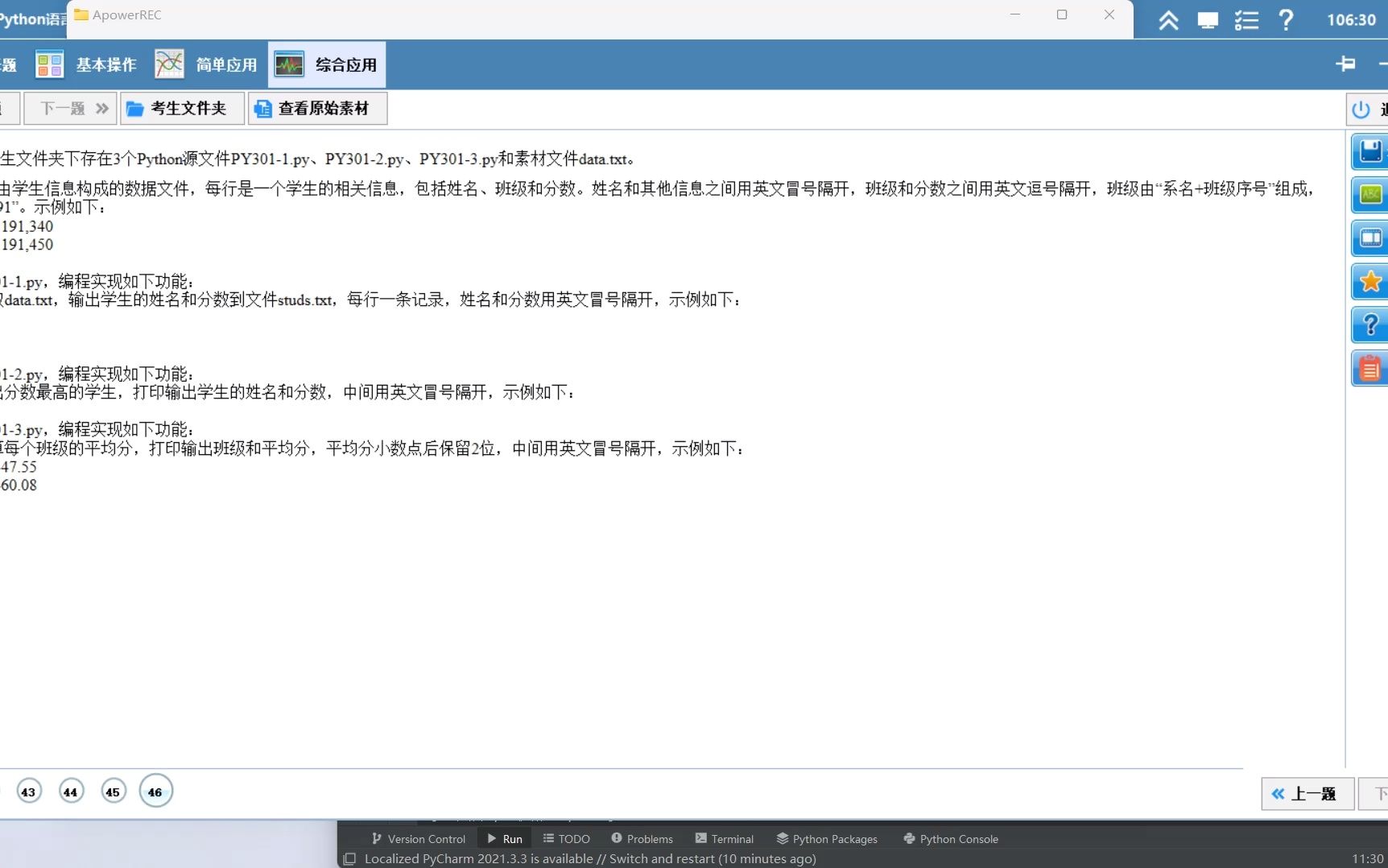Click the checklist icon in top bar

(1246, 20)
